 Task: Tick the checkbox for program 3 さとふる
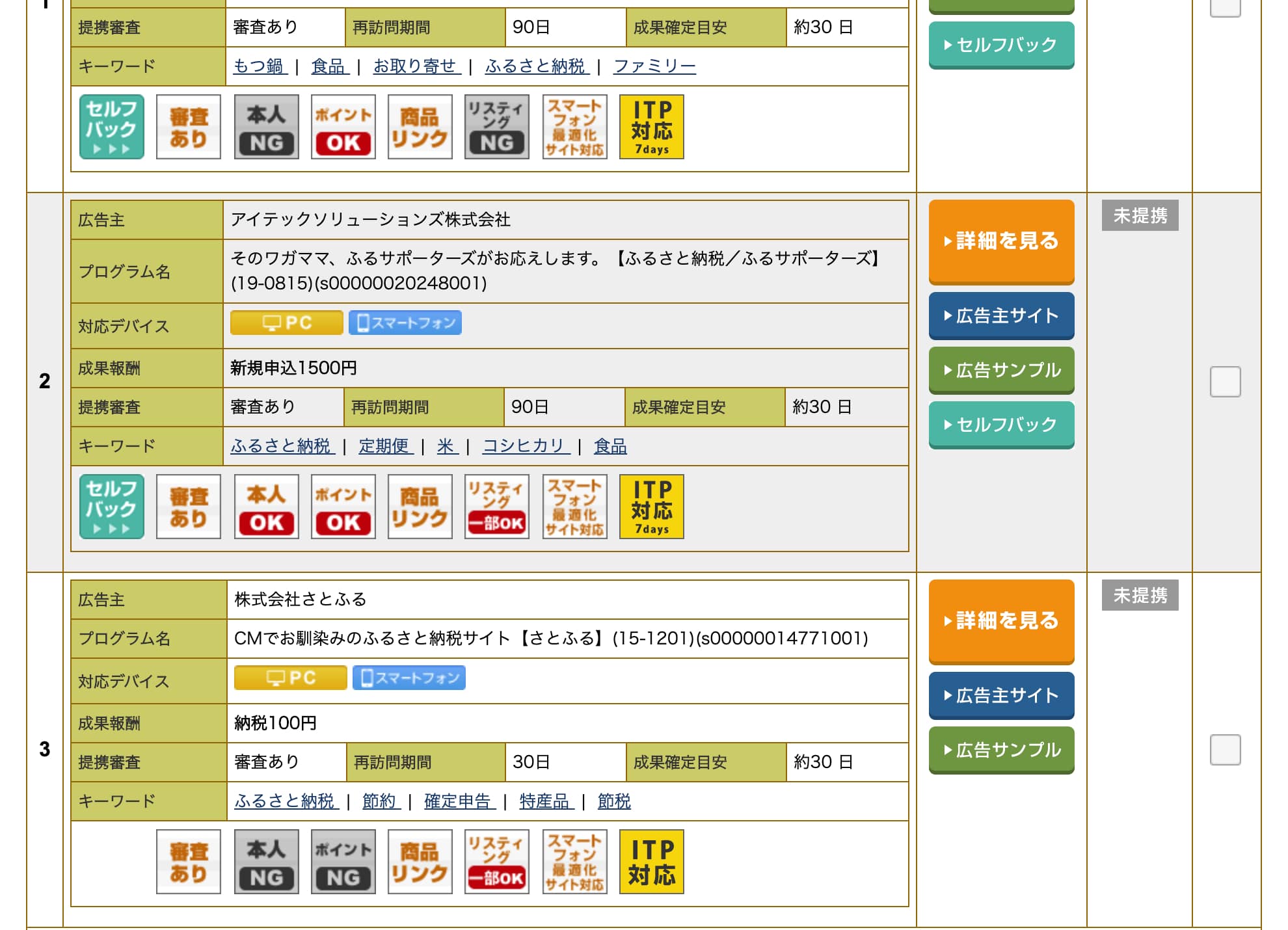pos(1225,750)
